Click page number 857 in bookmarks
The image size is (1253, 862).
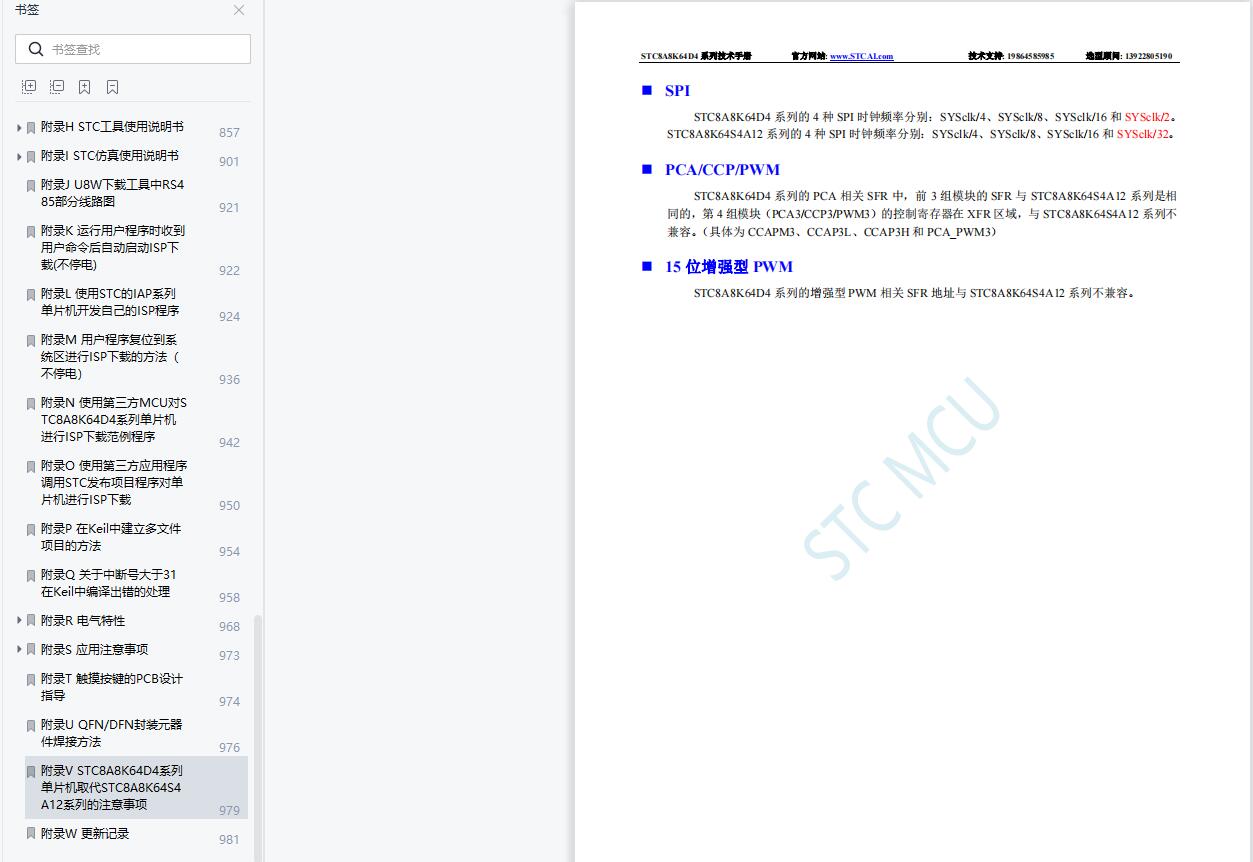pos(229,132)
